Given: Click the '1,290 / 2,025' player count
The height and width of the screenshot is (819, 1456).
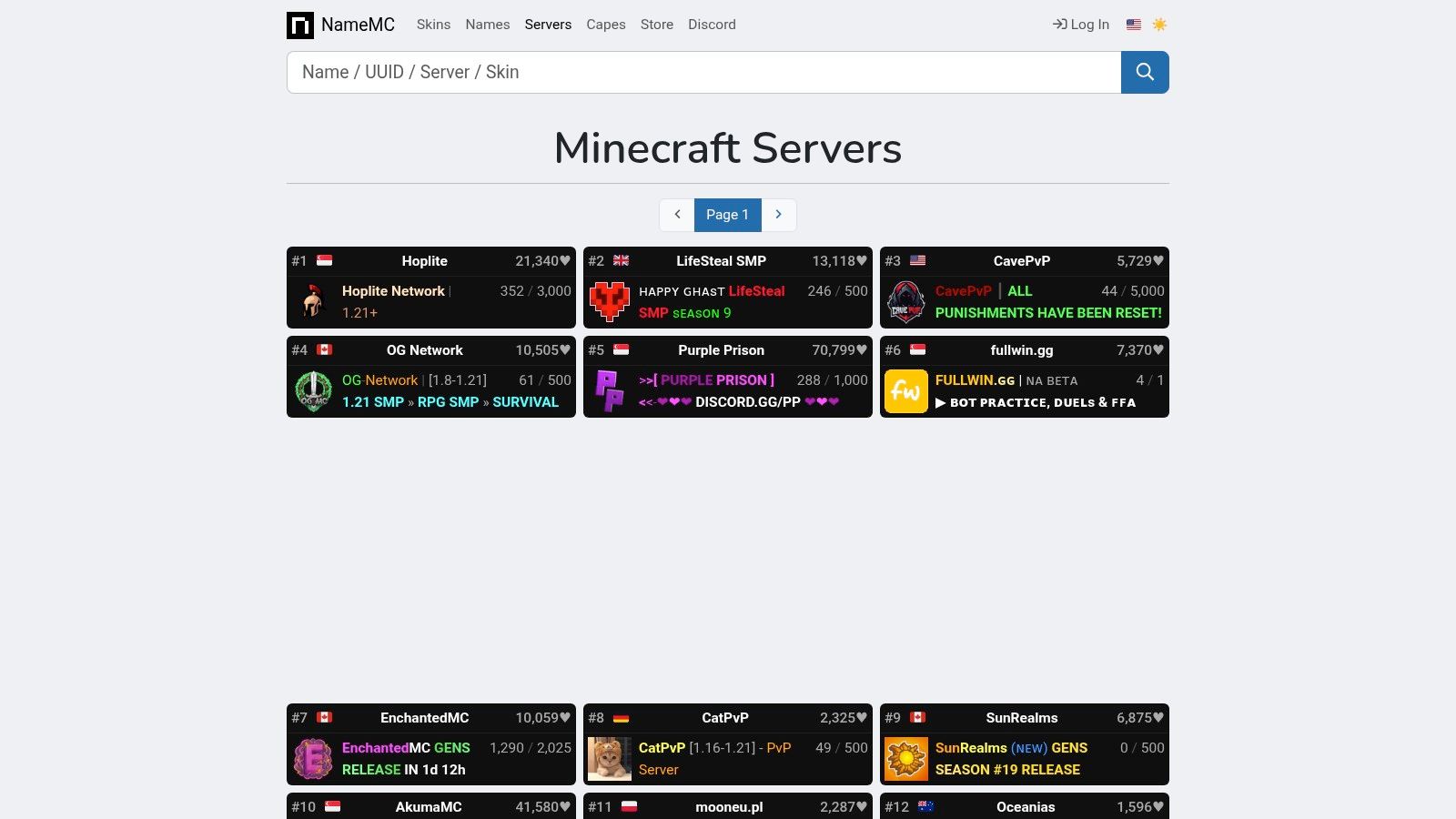Looking at the screenshot, I should [x=531, y=748].
